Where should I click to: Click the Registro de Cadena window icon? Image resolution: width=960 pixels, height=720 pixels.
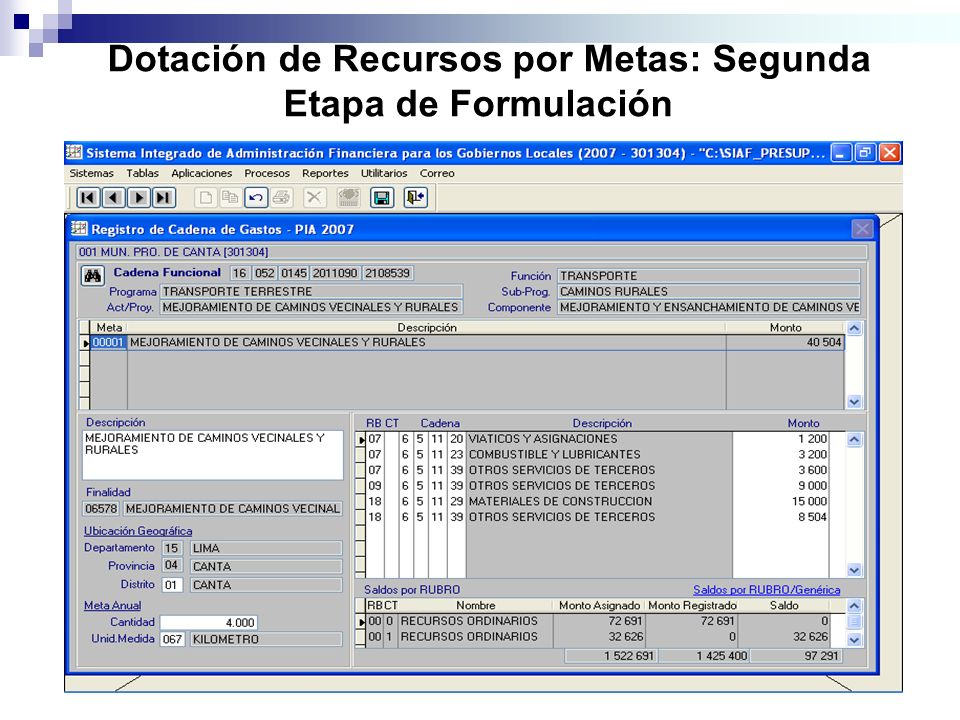coord(79,229)
